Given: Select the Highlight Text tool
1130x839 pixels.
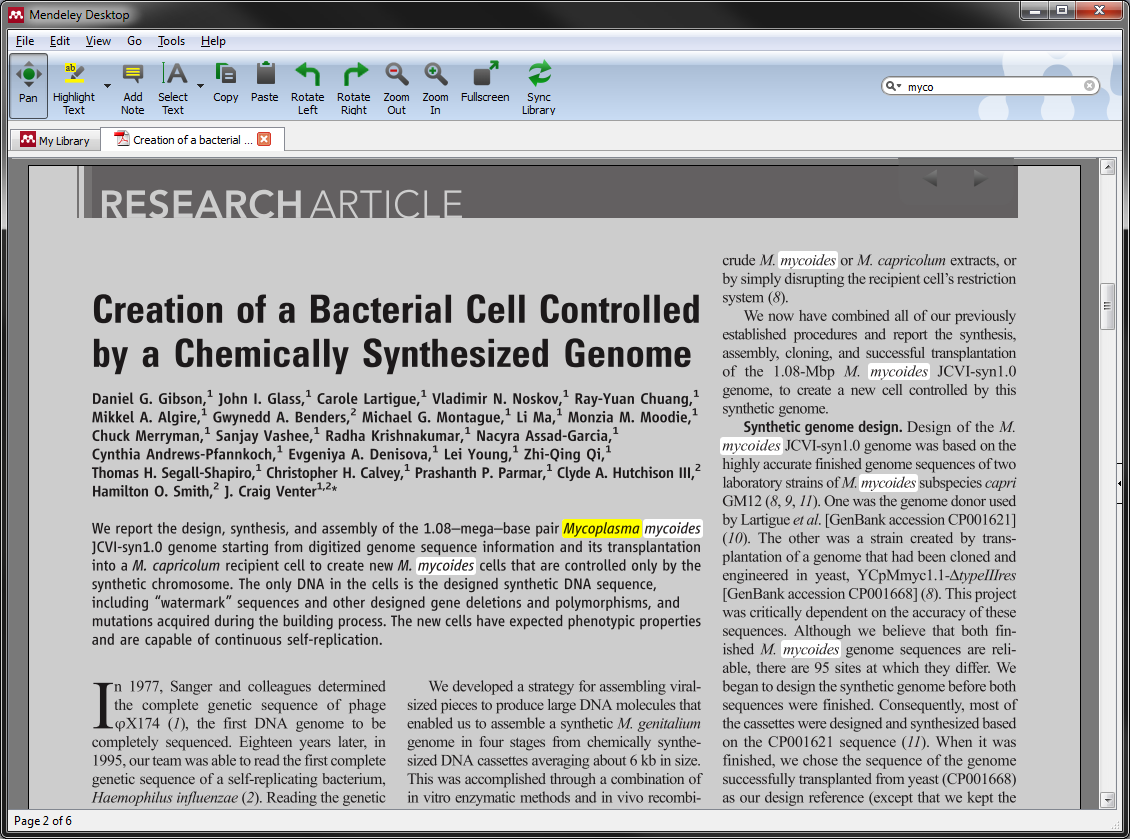Looking at the screenshot, I should click(x=74, y=89).
